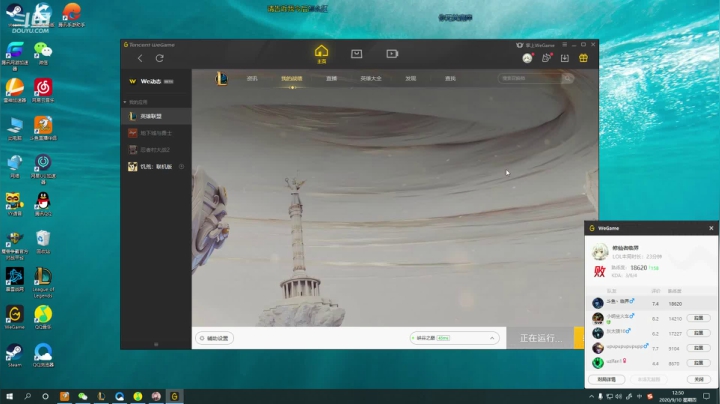Click the button on the uzifan1 row

[698, 363]
